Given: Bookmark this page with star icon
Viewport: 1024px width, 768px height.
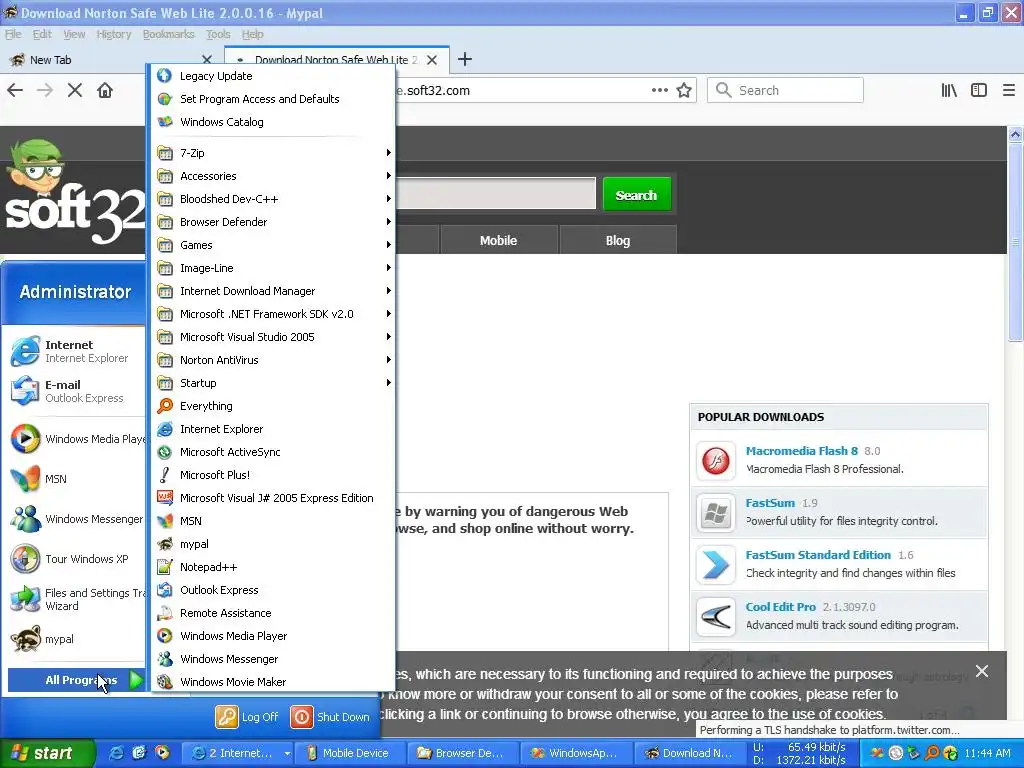Looking at the screenshot, I should click(x=684, y=90).
